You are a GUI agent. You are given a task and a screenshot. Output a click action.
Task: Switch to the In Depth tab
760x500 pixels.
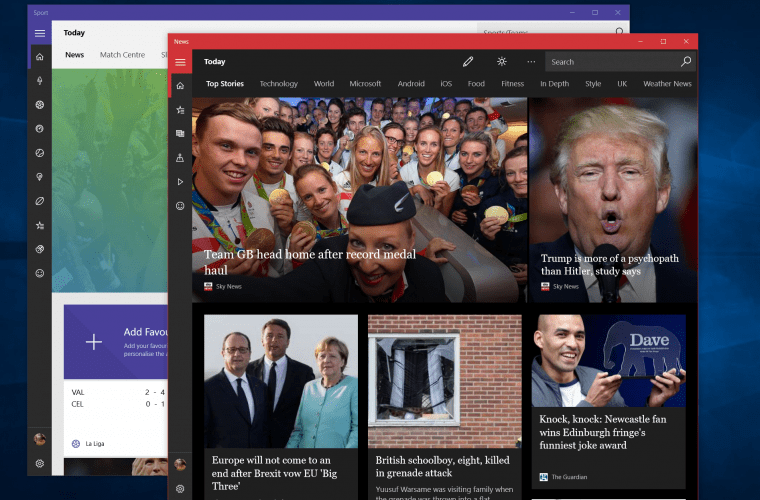[x=554, y=83]
